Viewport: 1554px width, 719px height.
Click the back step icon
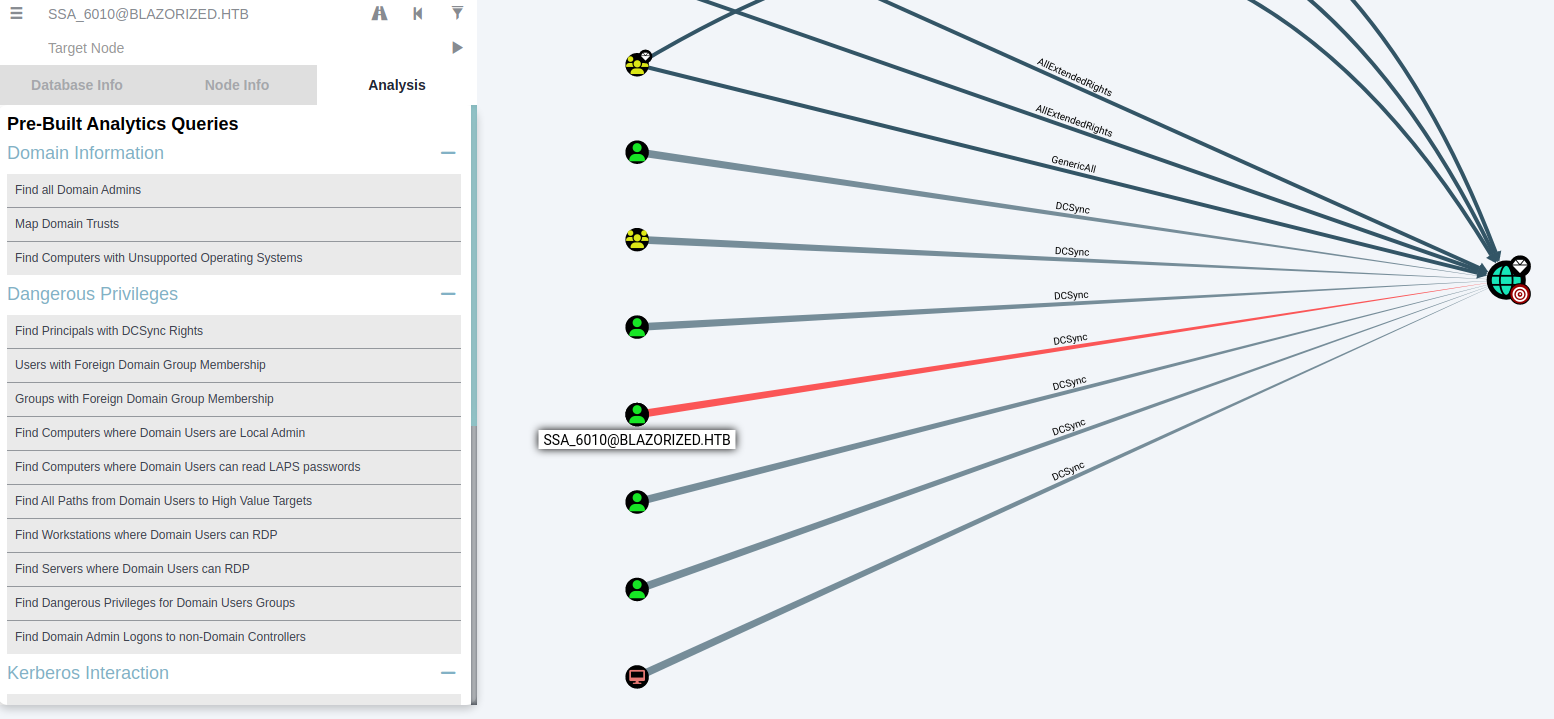(418, 14)
